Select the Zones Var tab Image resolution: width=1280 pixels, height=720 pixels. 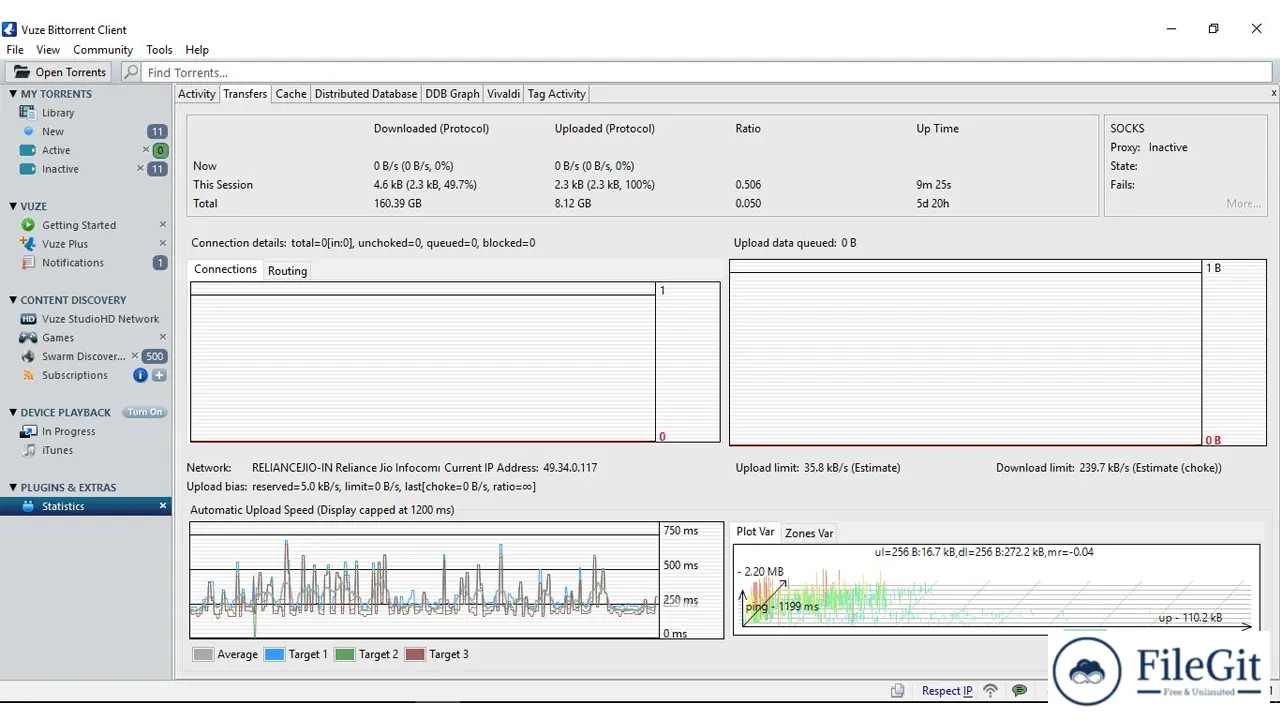809,533
